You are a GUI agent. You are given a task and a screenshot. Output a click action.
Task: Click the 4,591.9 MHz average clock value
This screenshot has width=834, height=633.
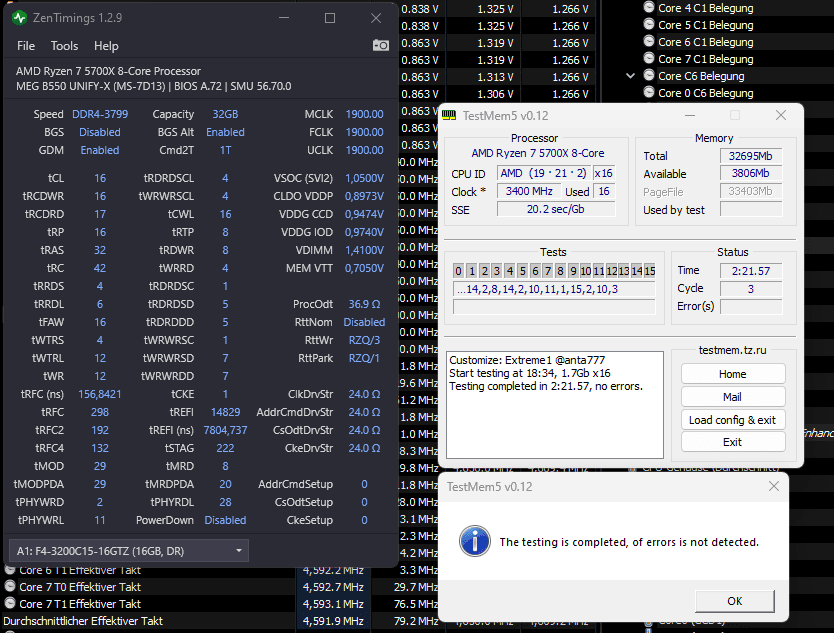point(333,621)
